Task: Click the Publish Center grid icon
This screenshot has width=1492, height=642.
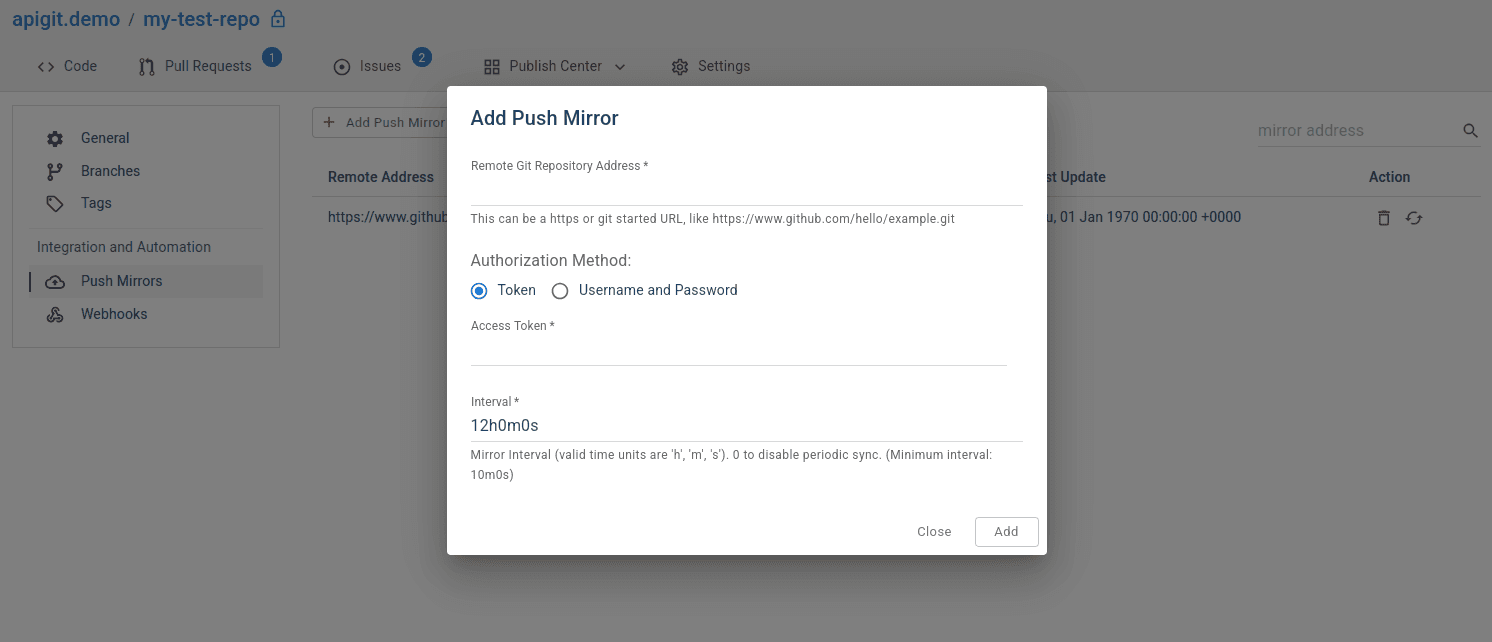Action: click(x=491, y=67)
